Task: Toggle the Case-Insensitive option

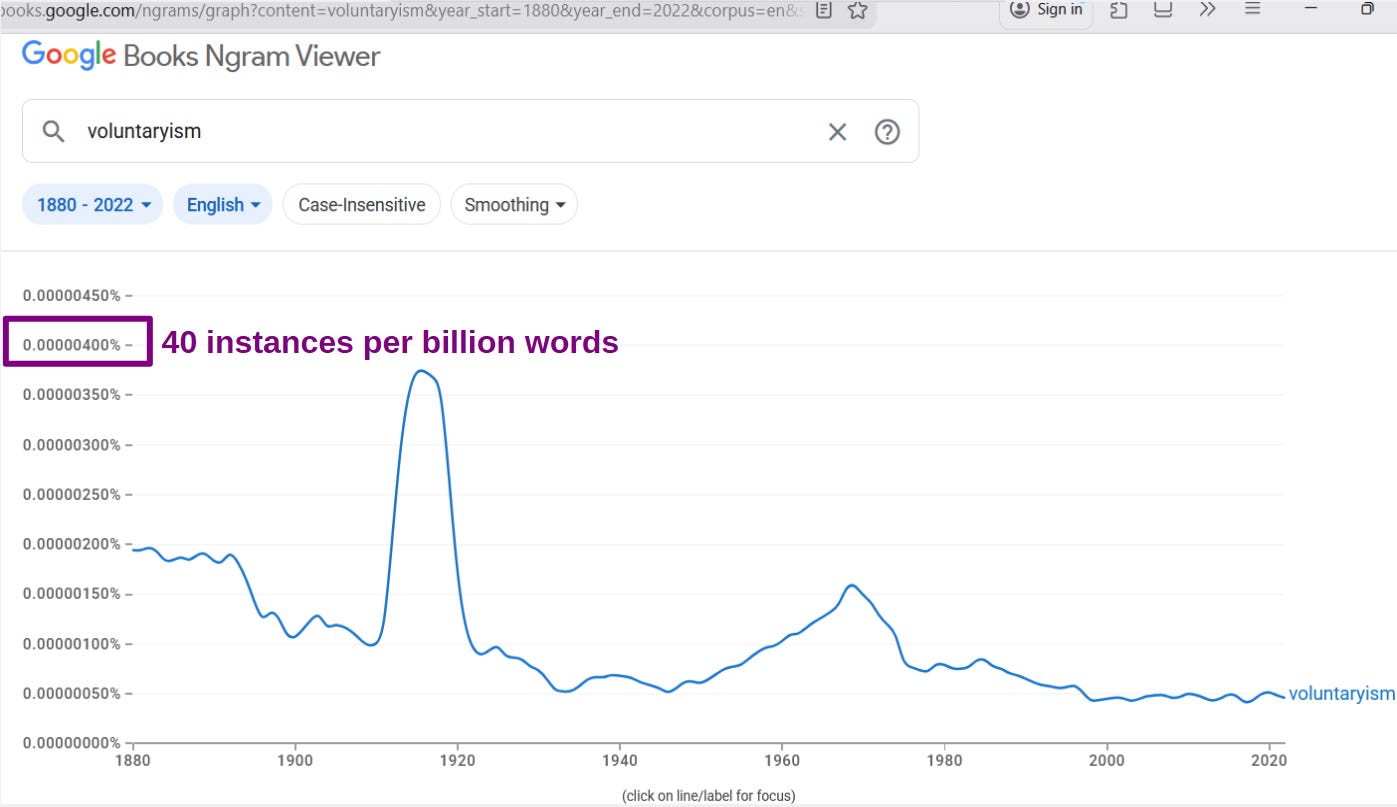Action: pyautogui.click(x=362, y=204)
